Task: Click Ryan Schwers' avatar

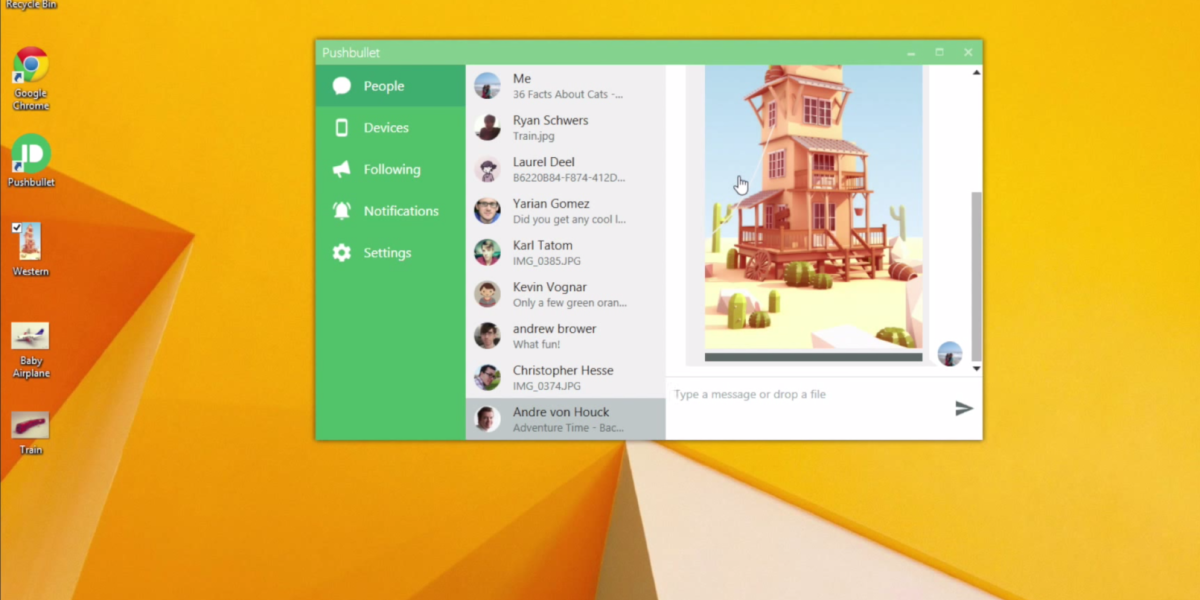Action: [x=487, y=128]
